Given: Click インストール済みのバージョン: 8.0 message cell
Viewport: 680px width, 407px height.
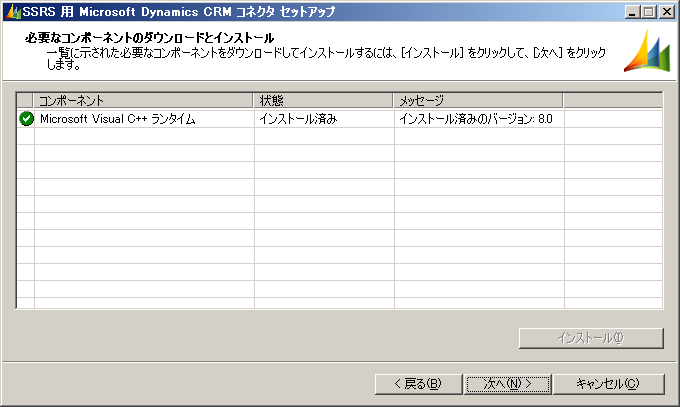Looking at the screenshot, I should (479, 119).
